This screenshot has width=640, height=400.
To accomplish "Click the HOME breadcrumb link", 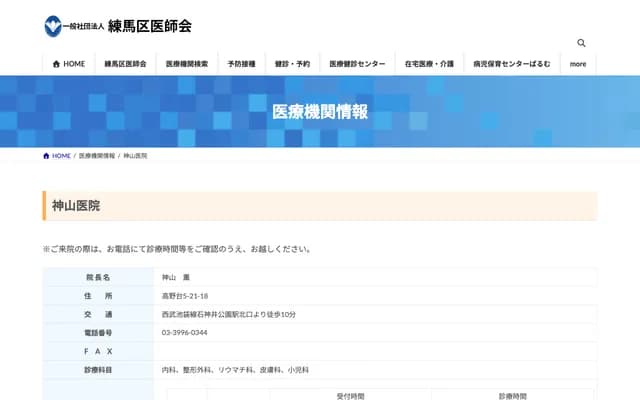I will click(x=61, y=156).
